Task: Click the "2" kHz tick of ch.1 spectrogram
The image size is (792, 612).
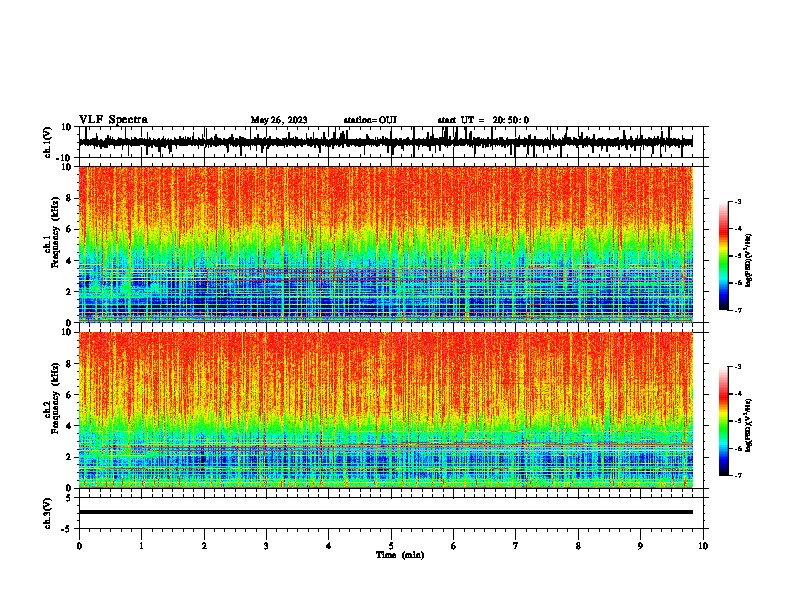Action: point(70,291)
